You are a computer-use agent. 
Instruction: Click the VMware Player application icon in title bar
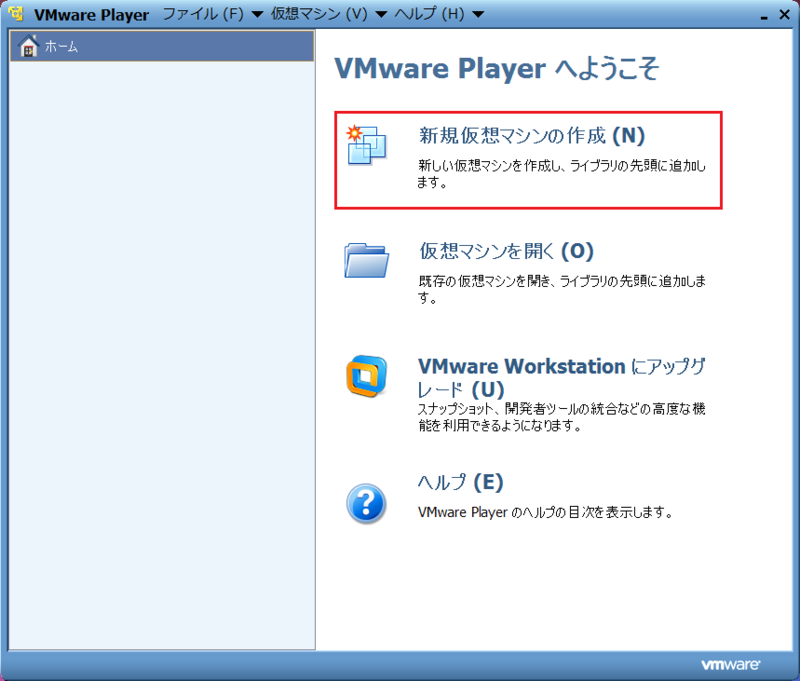pos(14,14)
